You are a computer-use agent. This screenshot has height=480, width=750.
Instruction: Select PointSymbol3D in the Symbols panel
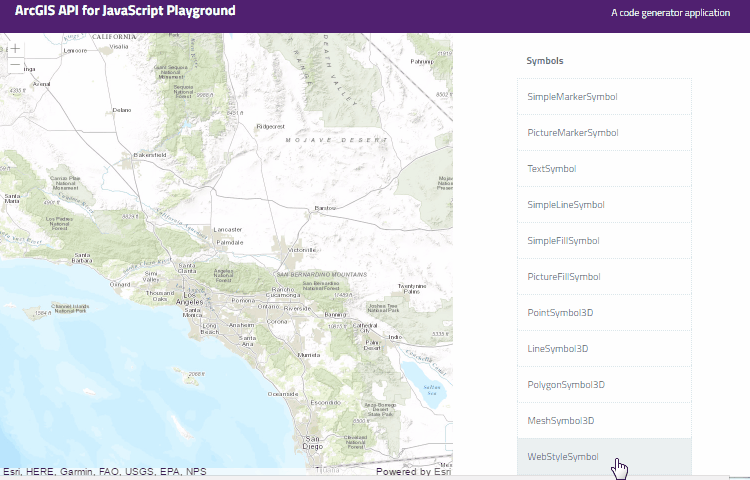pyautogui.click(x=604, y=313)
